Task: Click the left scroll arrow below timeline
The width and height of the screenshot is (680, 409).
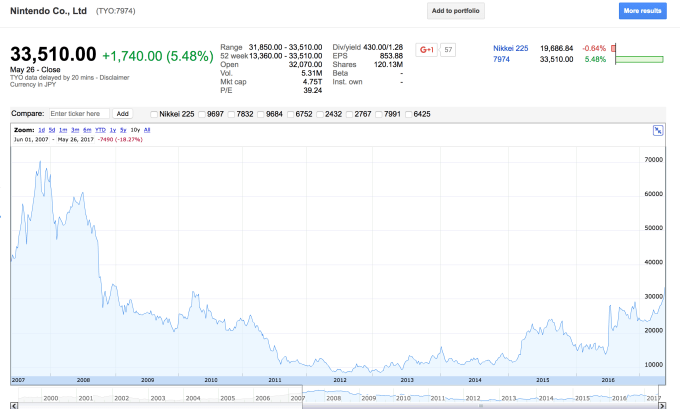Action: click(14, 406)
